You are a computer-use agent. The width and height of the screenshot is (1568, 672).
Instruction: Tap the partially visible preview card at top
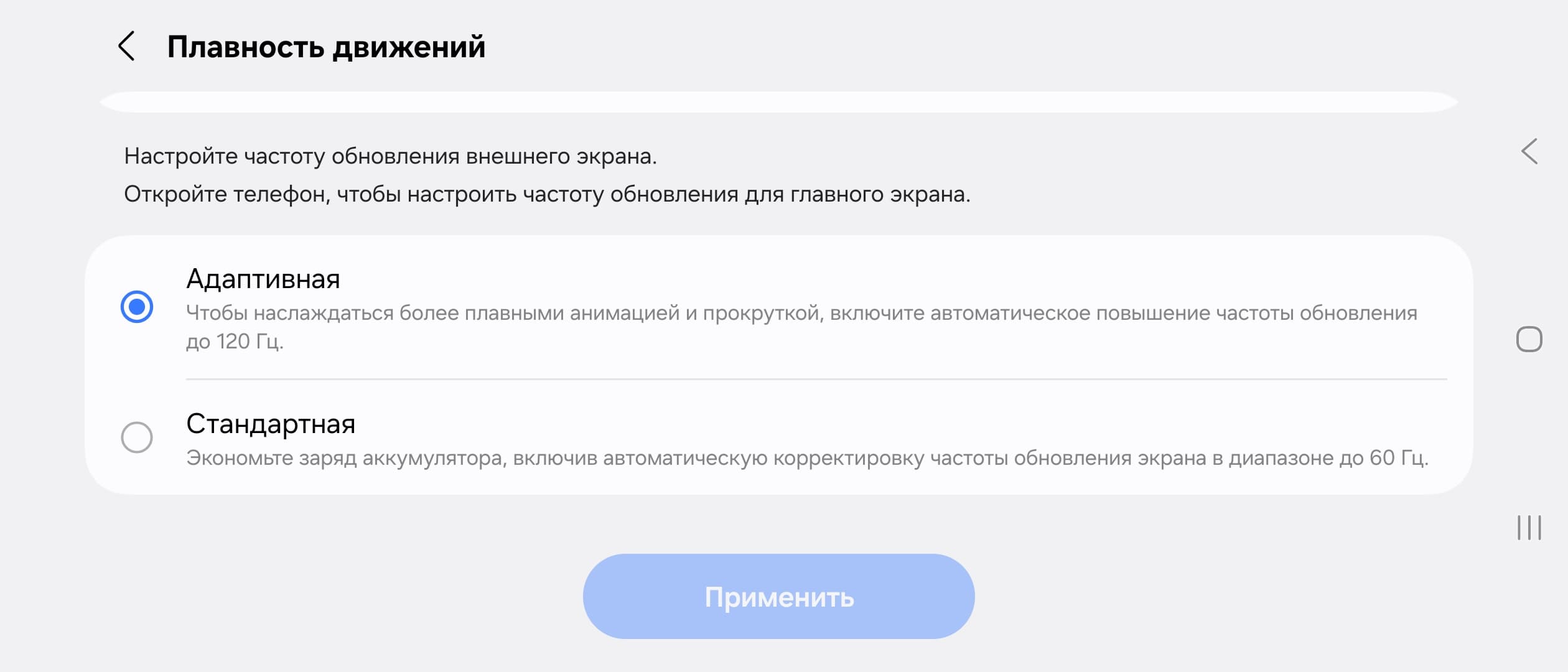[778, 102]
